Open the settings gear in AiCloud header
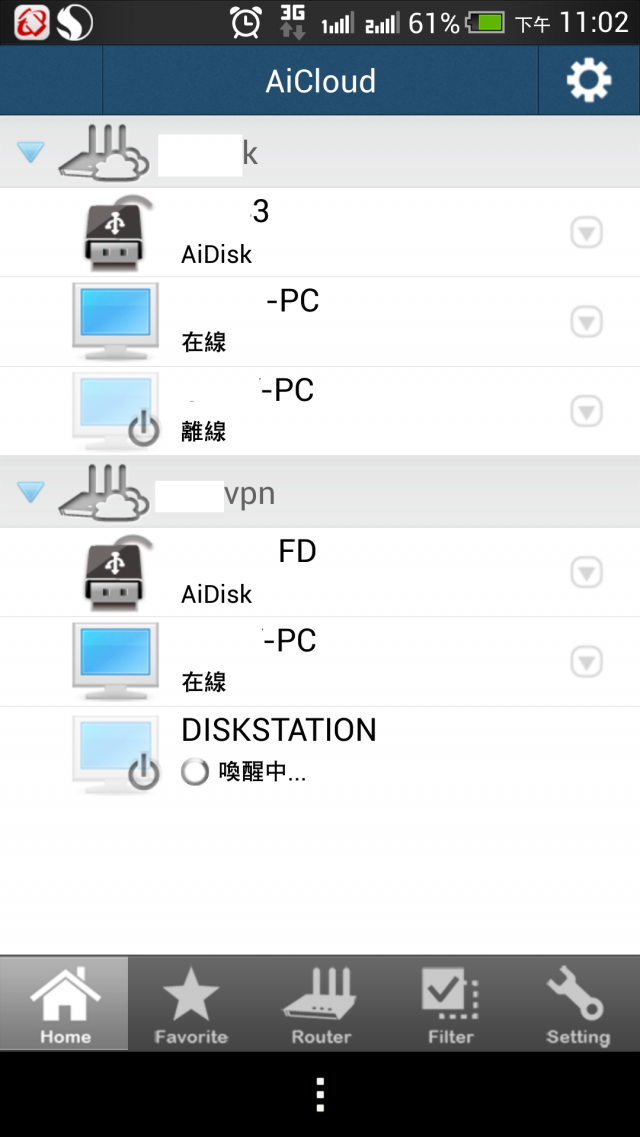Viewport: 640px width, 1138px height. tap(588, 80)
